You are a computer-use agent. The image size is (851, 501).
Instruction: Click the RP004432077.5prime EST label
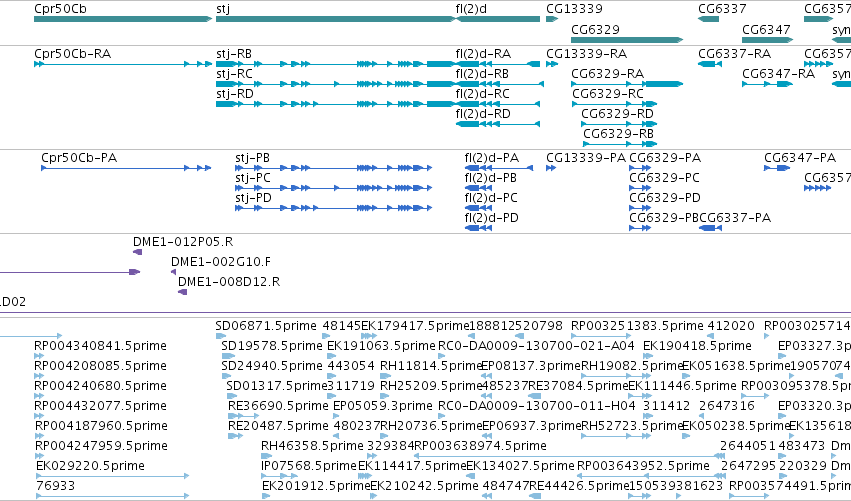coord(100,406)
